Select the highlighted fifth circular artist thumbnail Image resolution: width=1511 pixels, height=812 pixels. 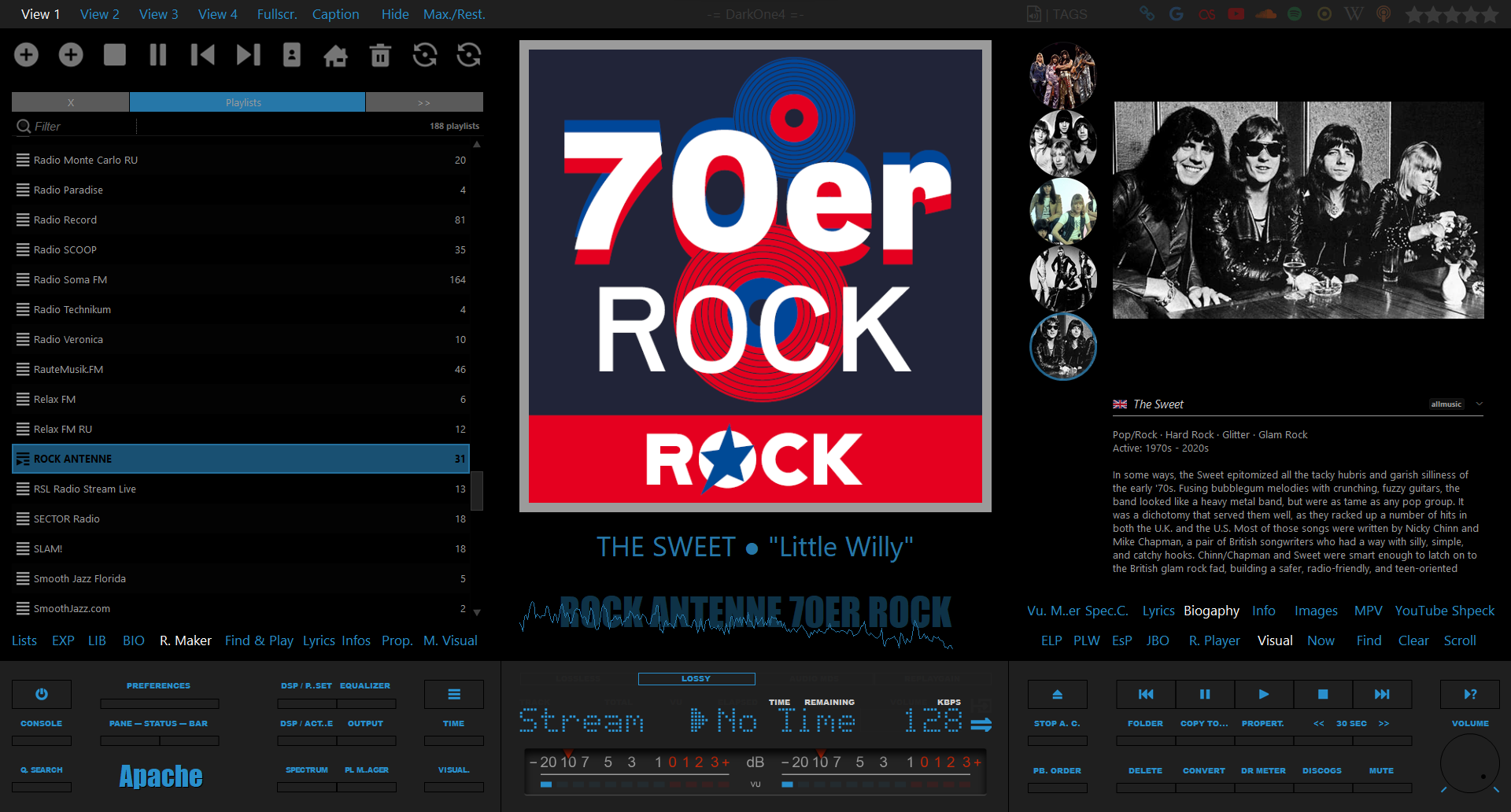(1063, 346)
